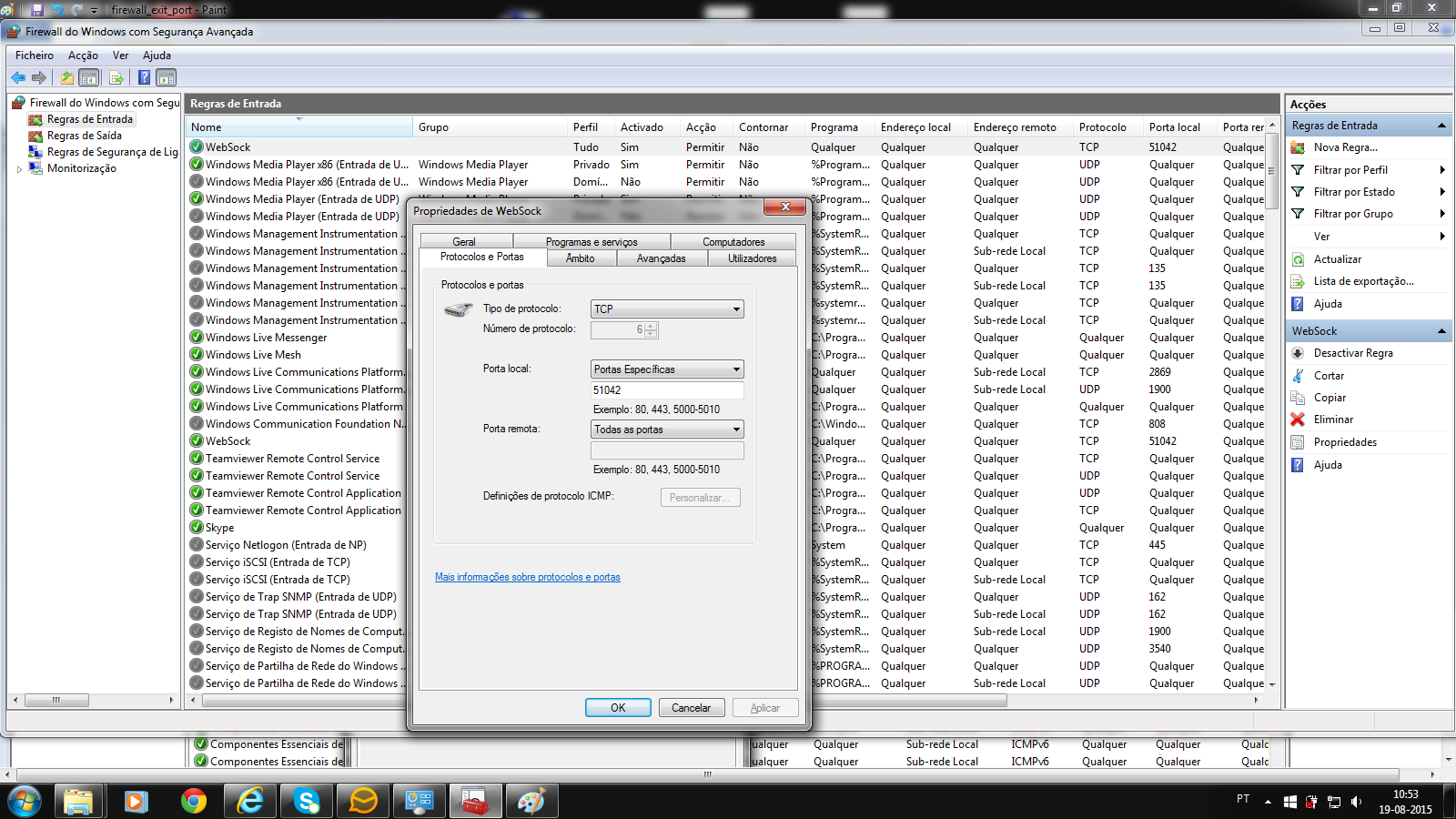This screenshot has height=819, width=1456.
Task: Toggle the console tree pane toolbar icon
Action: tap(89, 78)
